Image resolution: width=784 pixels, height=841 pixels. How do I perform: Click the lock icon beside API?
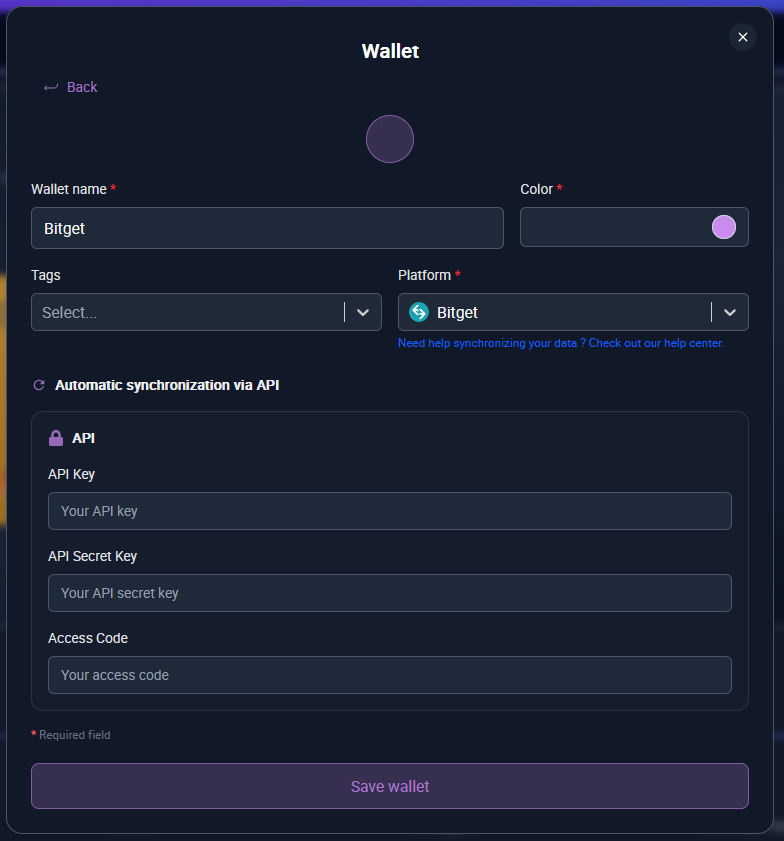pos(56,438)
